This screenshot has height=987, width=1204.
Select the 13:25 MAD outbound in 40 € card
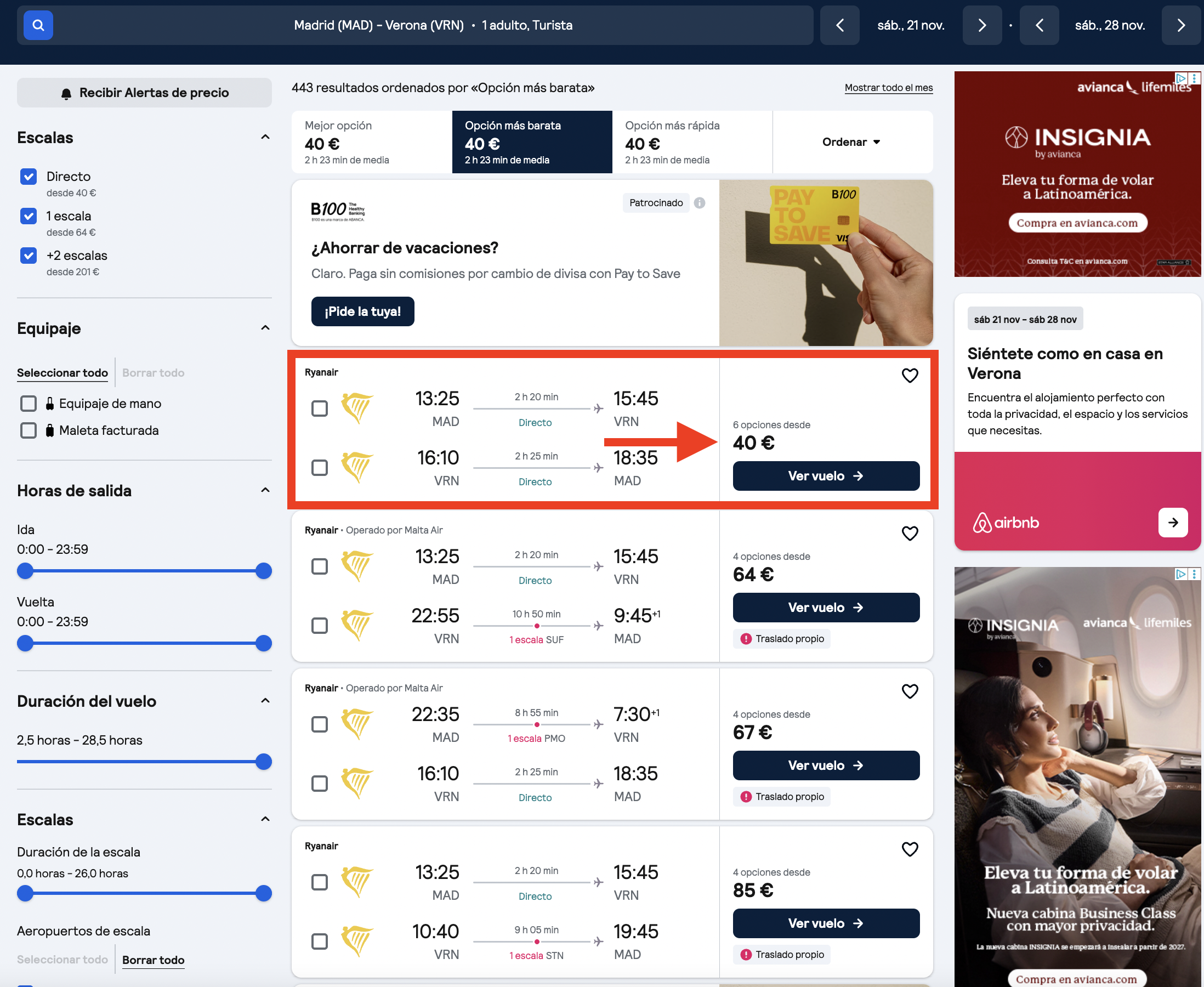pyautogui.click(x=320, y=408)
